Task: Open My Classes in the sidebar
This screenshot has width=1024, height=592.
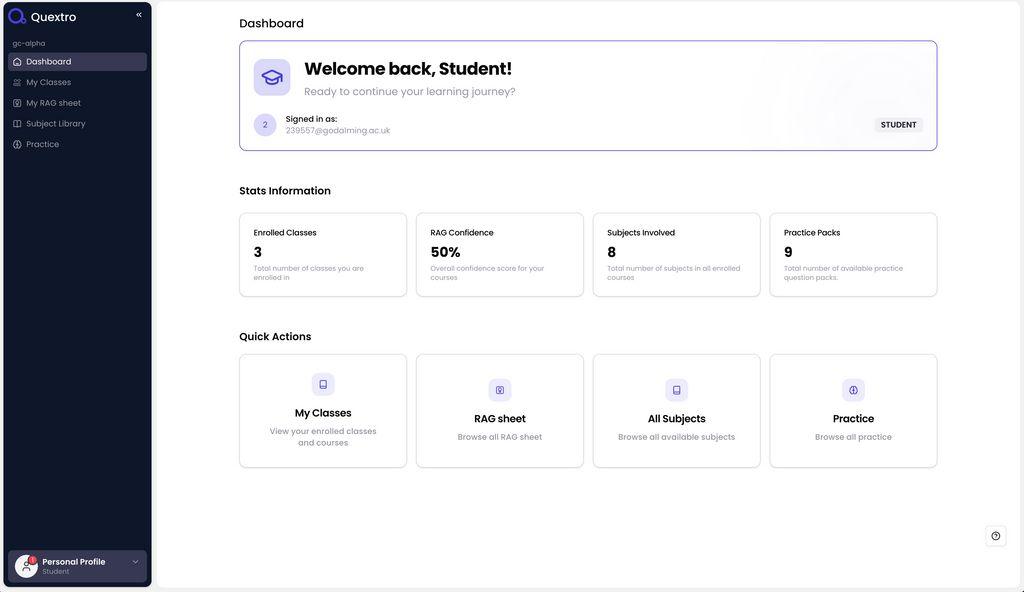Action: pyautogui.click(x=77, y=82)
